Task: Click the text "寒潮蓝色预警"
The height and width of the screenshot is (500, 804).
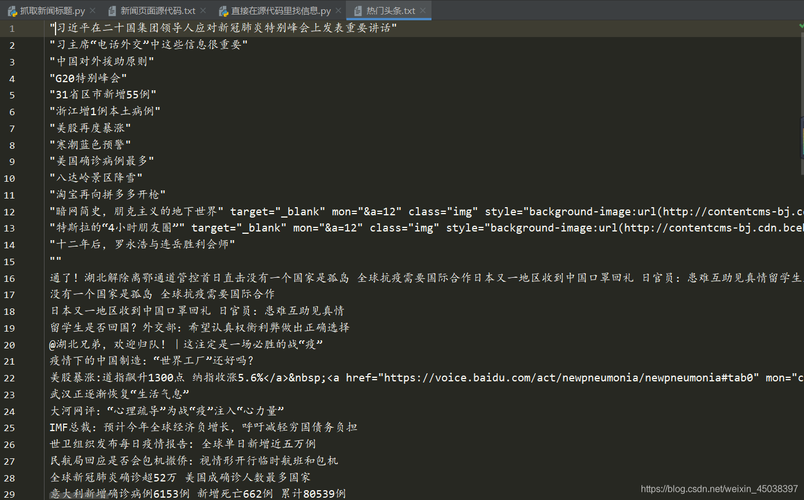Action: [x=90, y=144]
